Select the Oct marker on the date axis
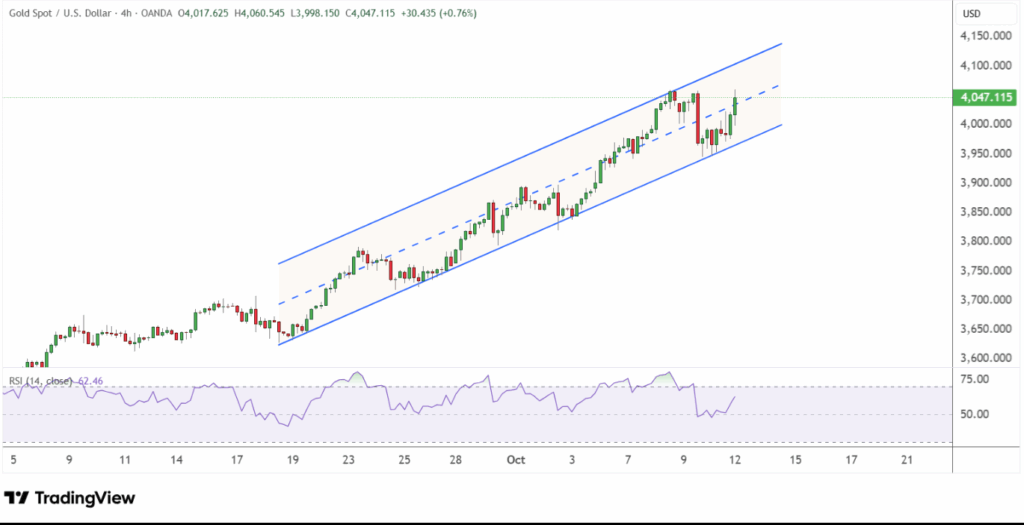The height and width of the screenshot is (525, 1024). click(x=516, y=460)
